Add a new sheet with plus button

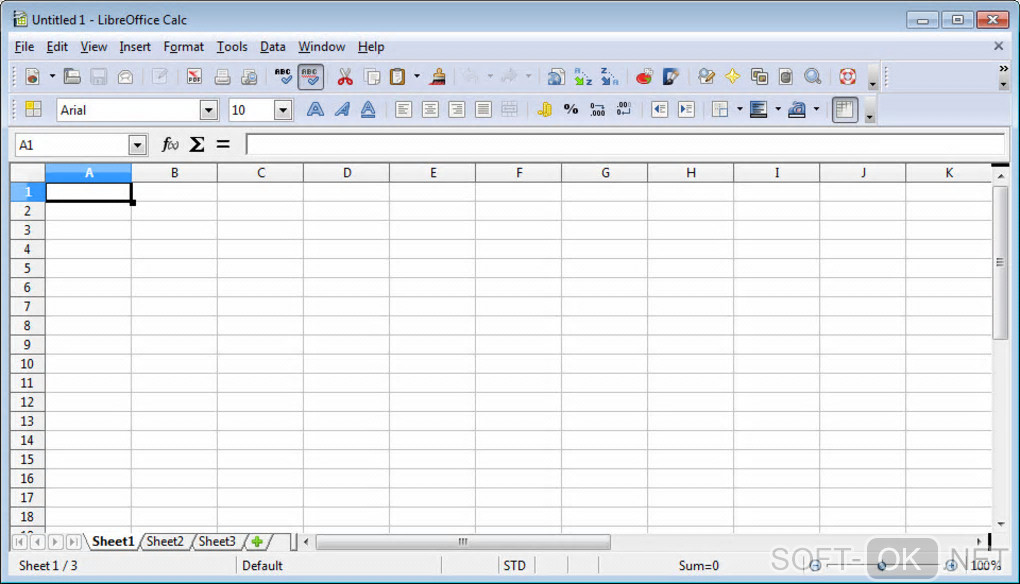click(x=258, y=541)
